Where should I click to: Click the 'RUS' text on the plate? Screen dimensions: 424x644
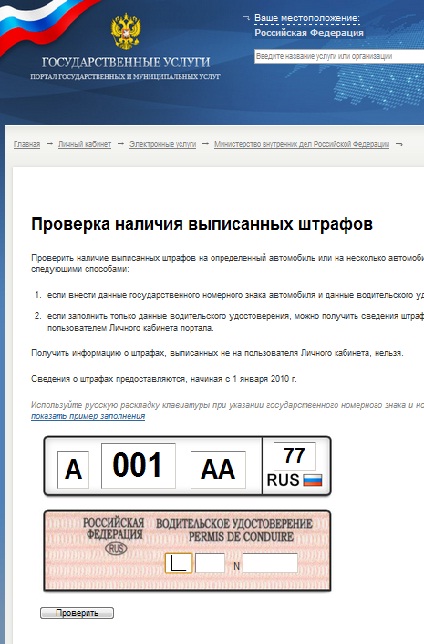point(283,480)
